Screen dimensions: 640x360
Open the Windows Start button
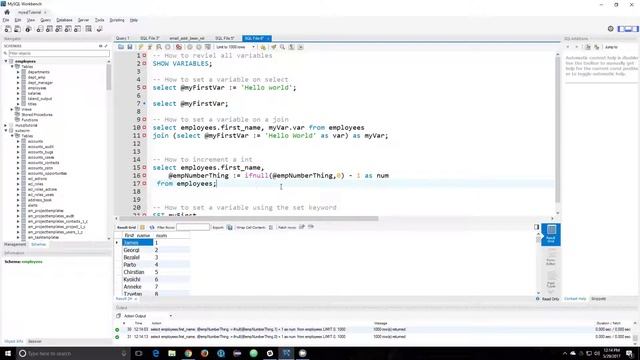8,353
